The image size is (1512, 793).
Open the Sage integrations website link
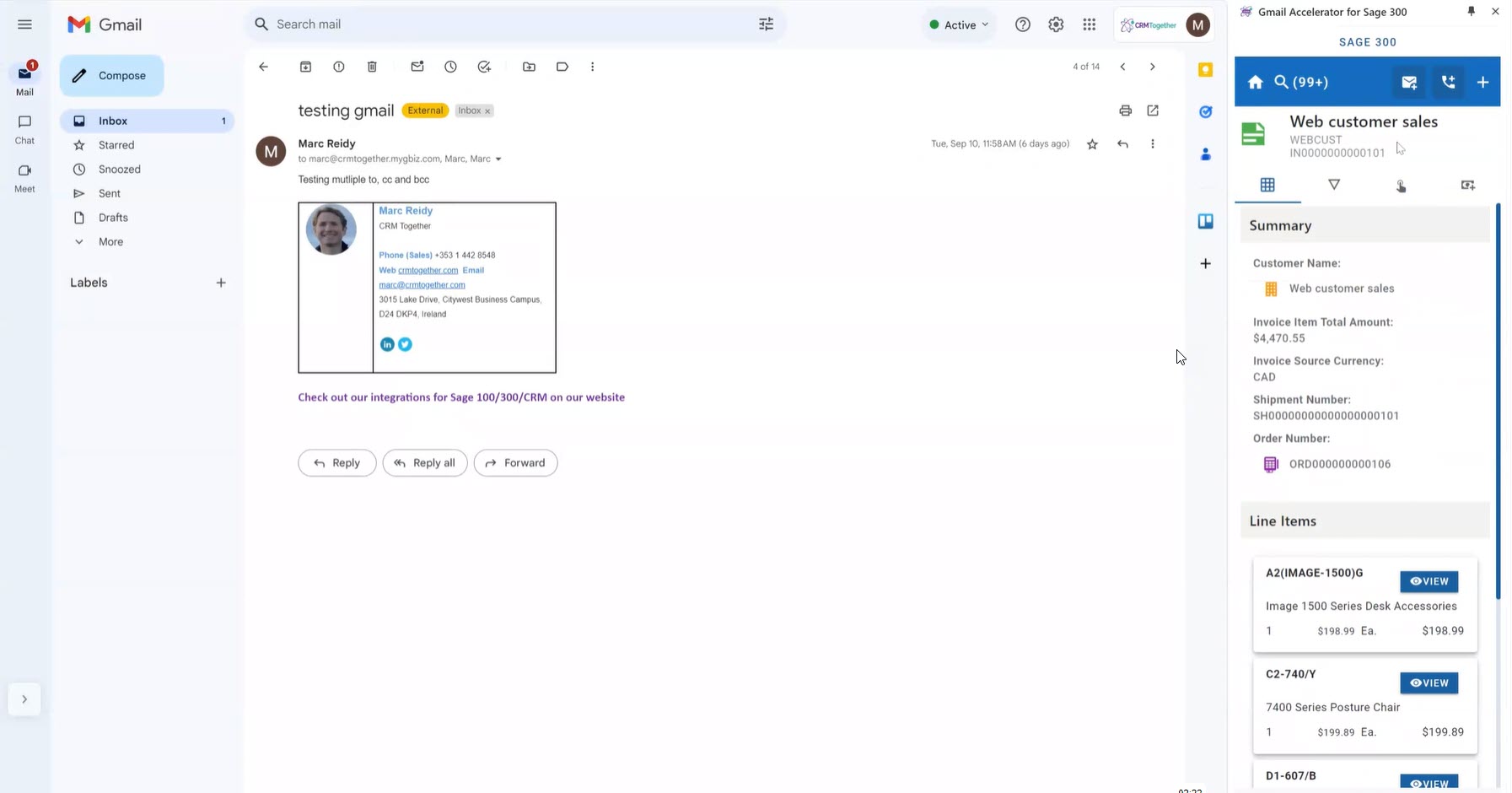(x=461, y=397)
